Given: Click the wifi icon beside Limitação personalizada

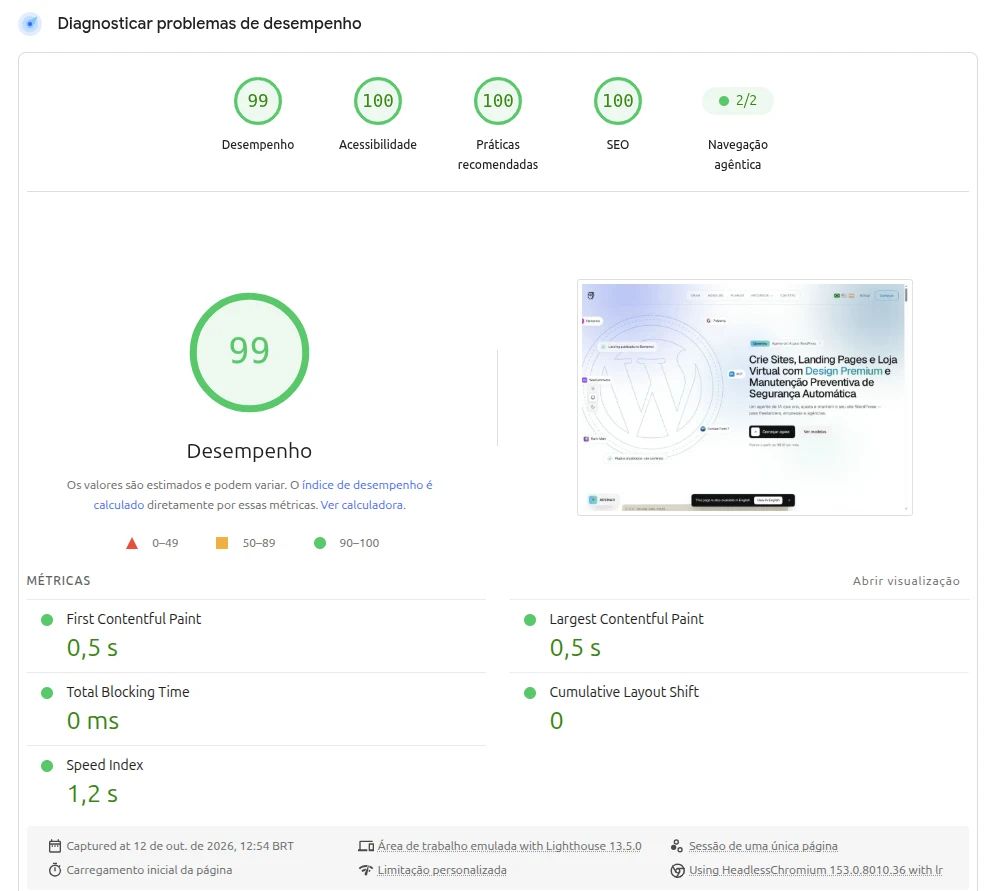Looking at the screenshot, I should click(366, 870).
